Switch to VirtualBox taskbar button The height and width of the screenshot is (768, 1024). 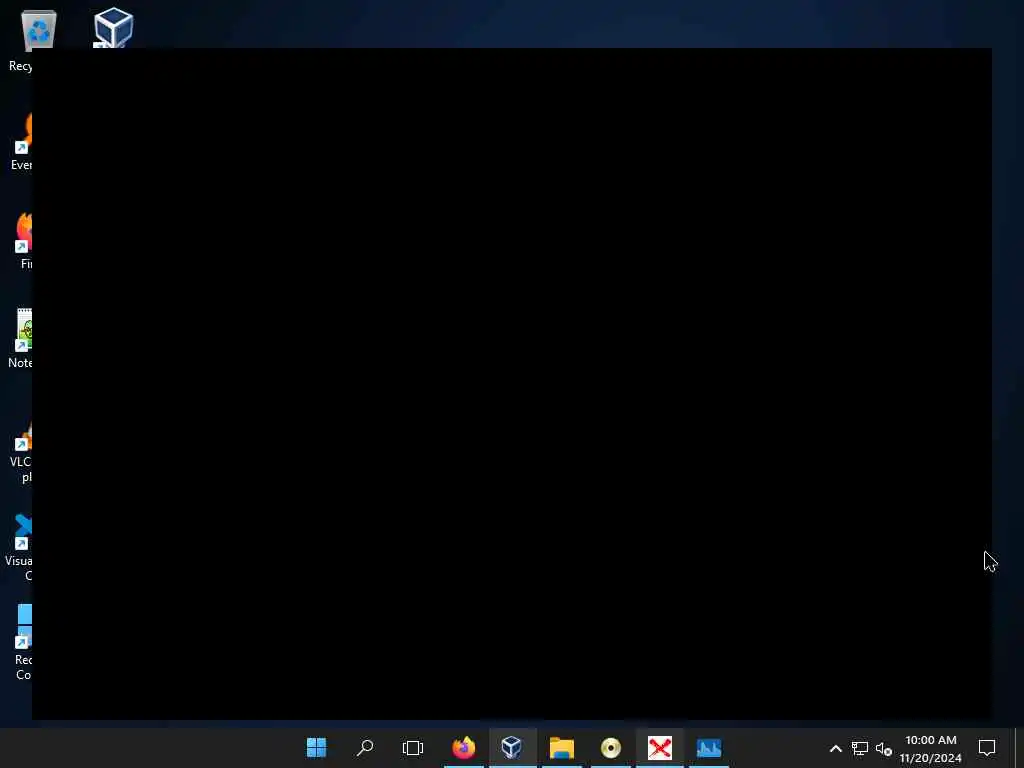[512, 747]
